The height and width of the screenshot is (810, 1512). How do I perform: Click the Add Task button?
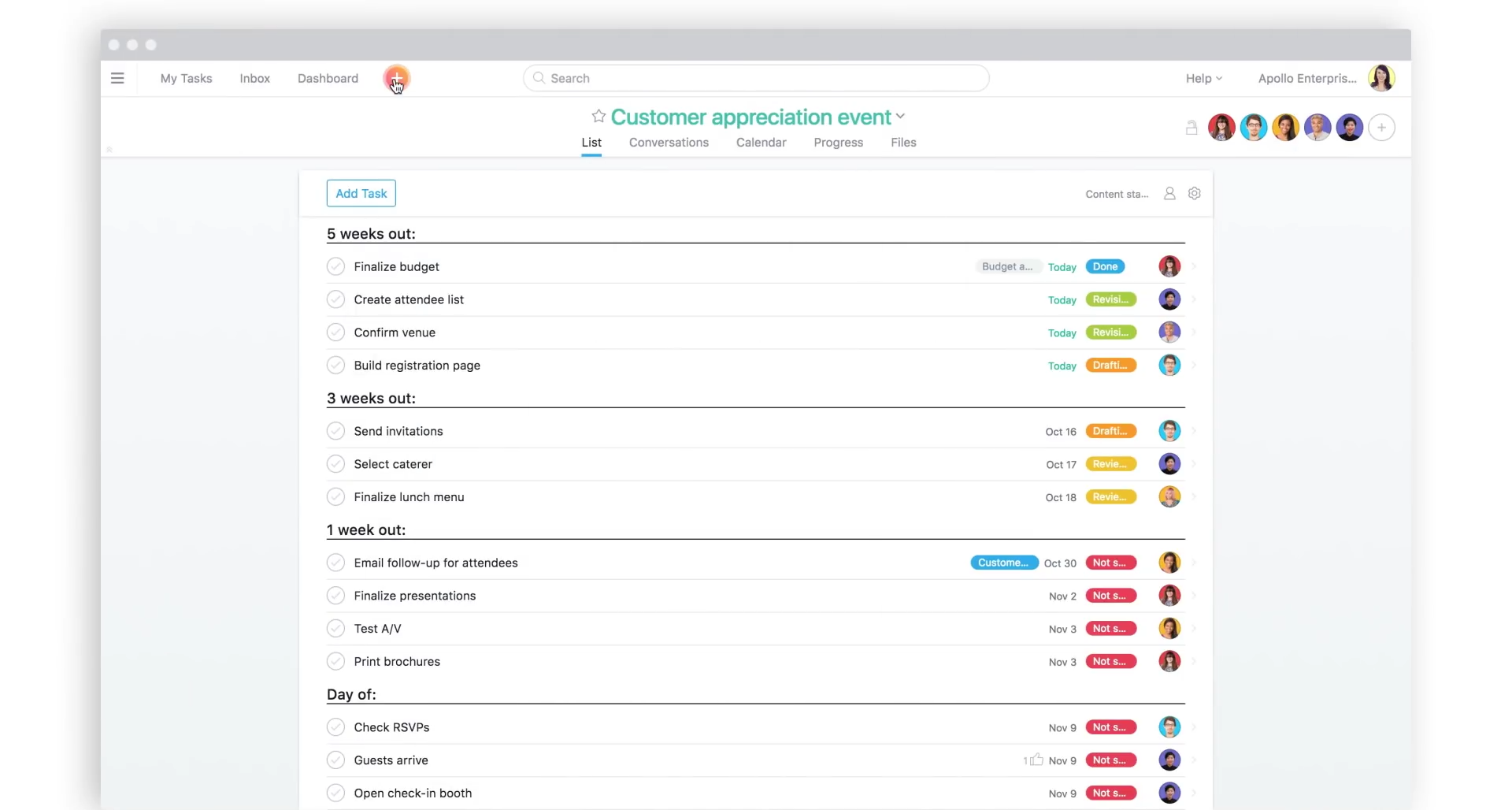pyautogui.click(x=361, y=194)
